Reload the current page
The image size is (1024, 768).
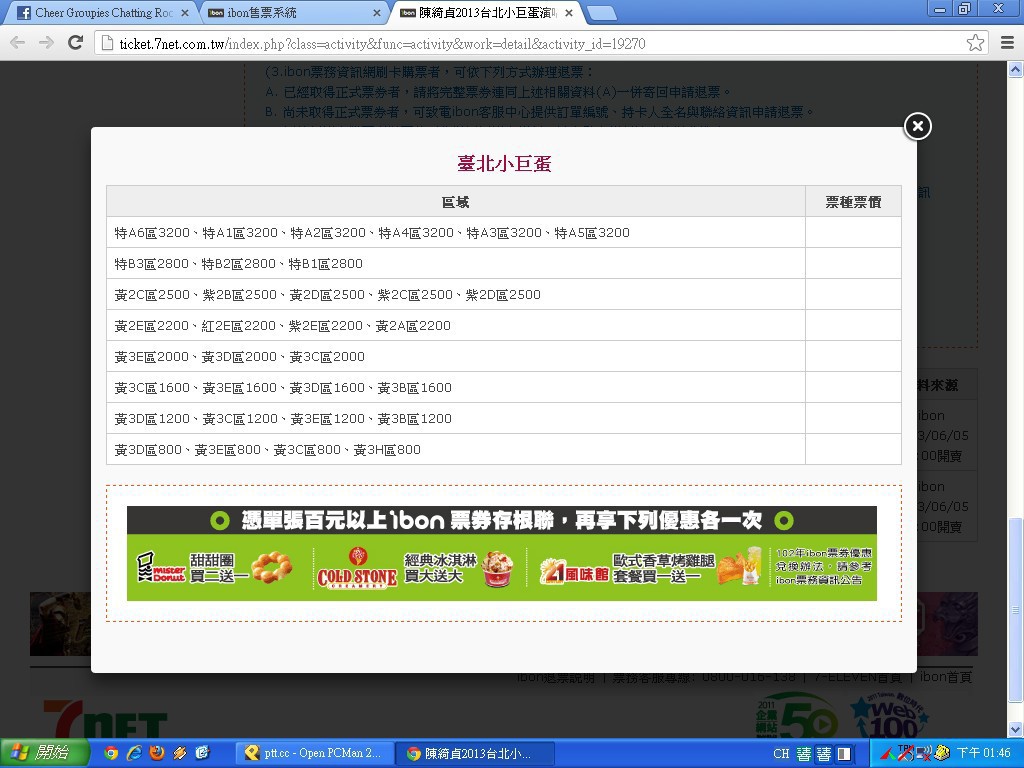[x=75, y=43]
